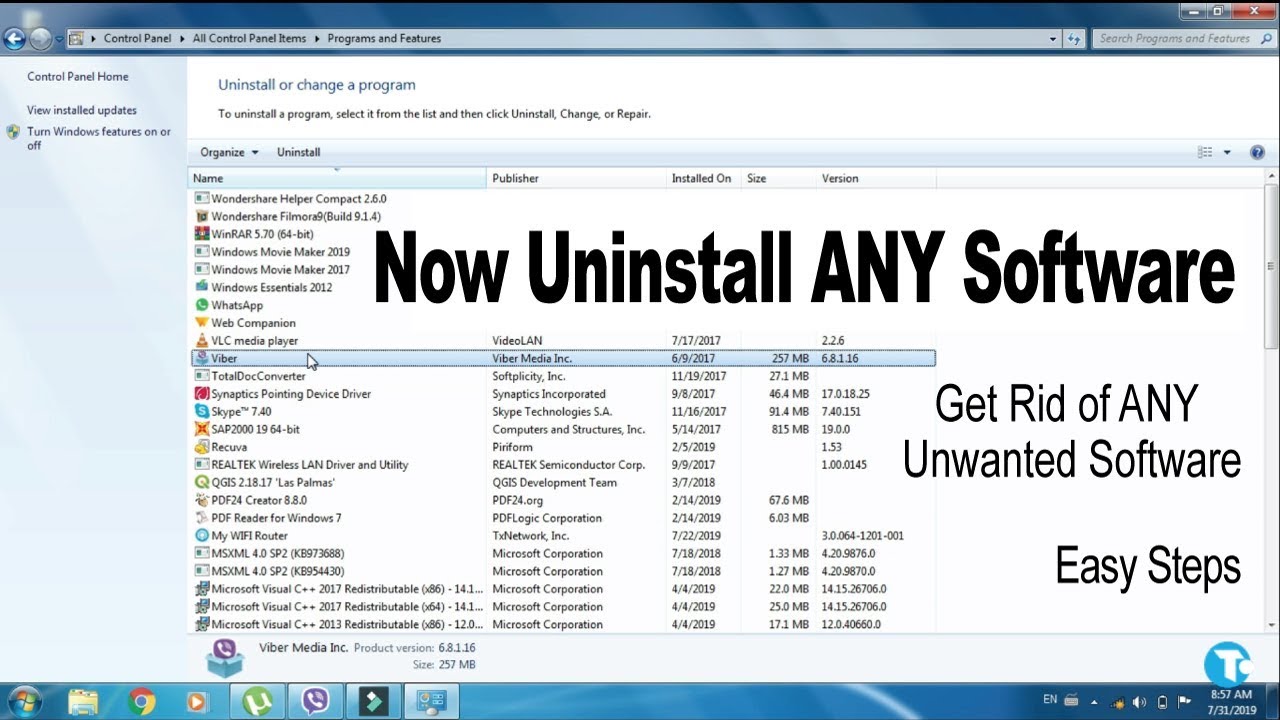The image size is (1280, 720).
Task: Select the PDF24 Creator 8.8.0 icon
Action: click(202, 500)
